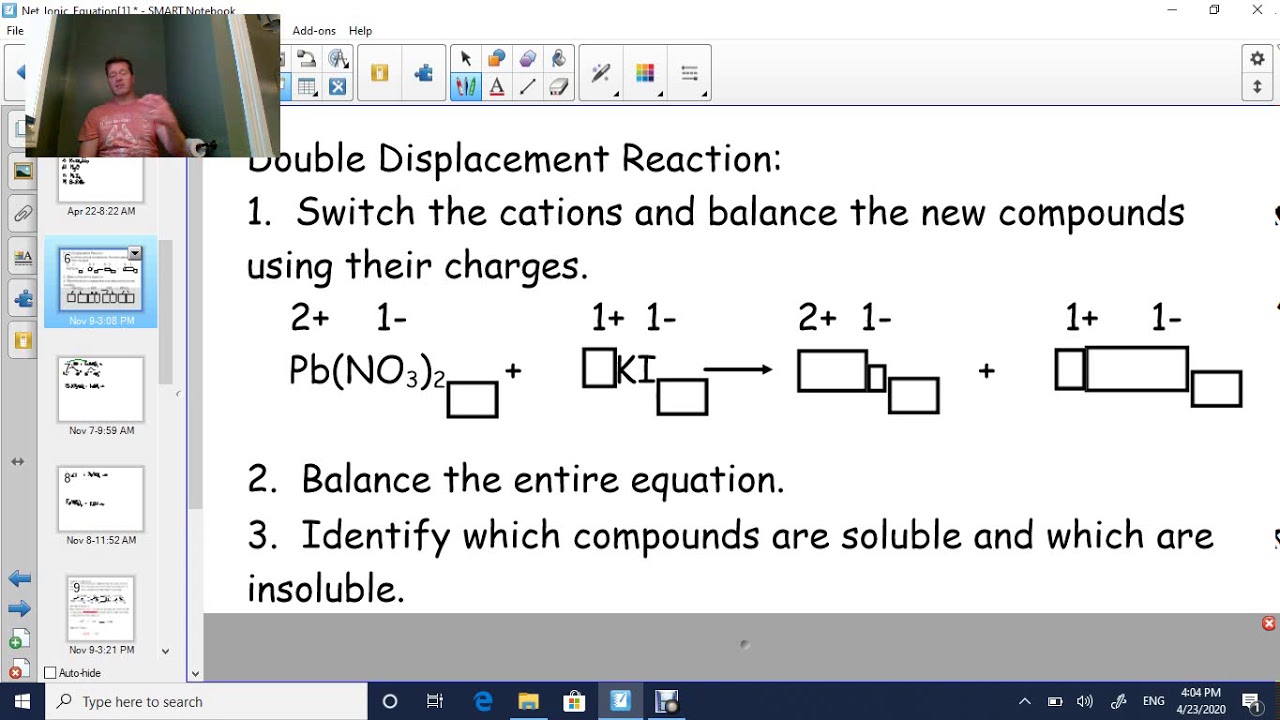Choose the Pens tool

pos(465,87)
